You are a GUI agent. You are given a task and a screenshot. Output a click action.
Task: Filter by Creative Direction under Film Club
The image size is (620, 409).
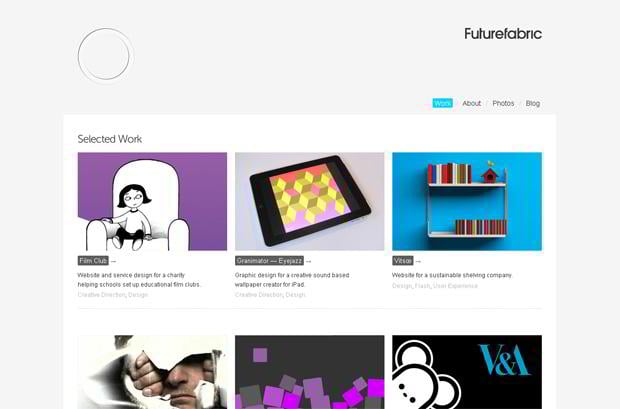[x=101, y=295]
